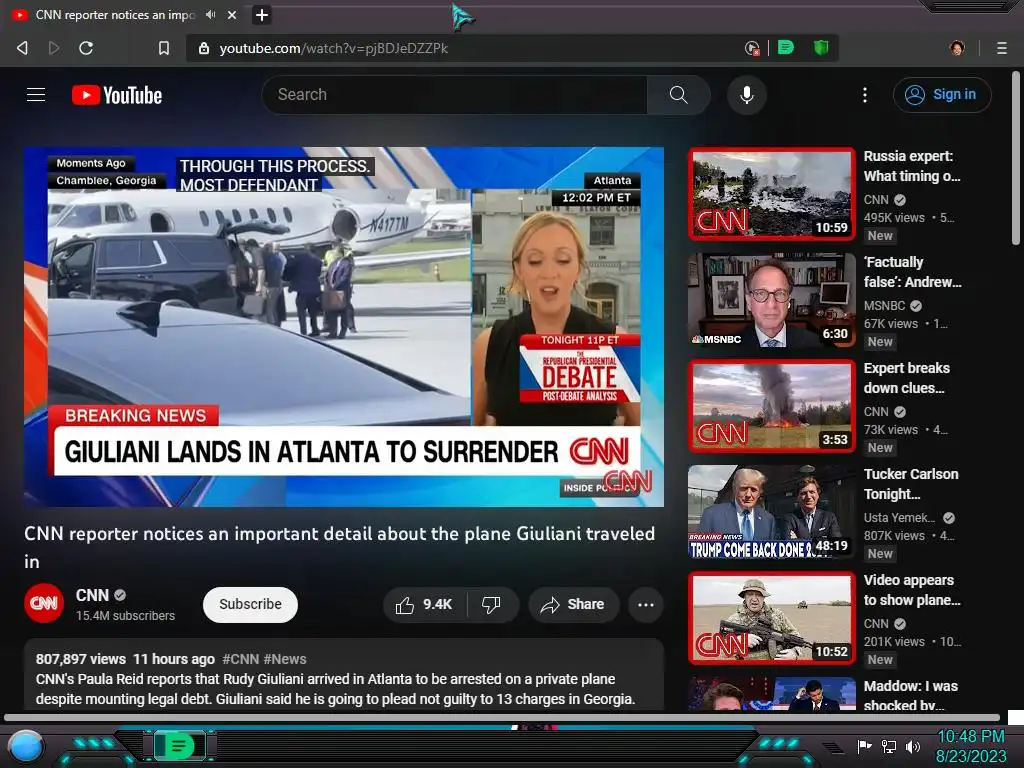
Task: Open the Russia expert video thumbnail
Action: coord(771,194)
